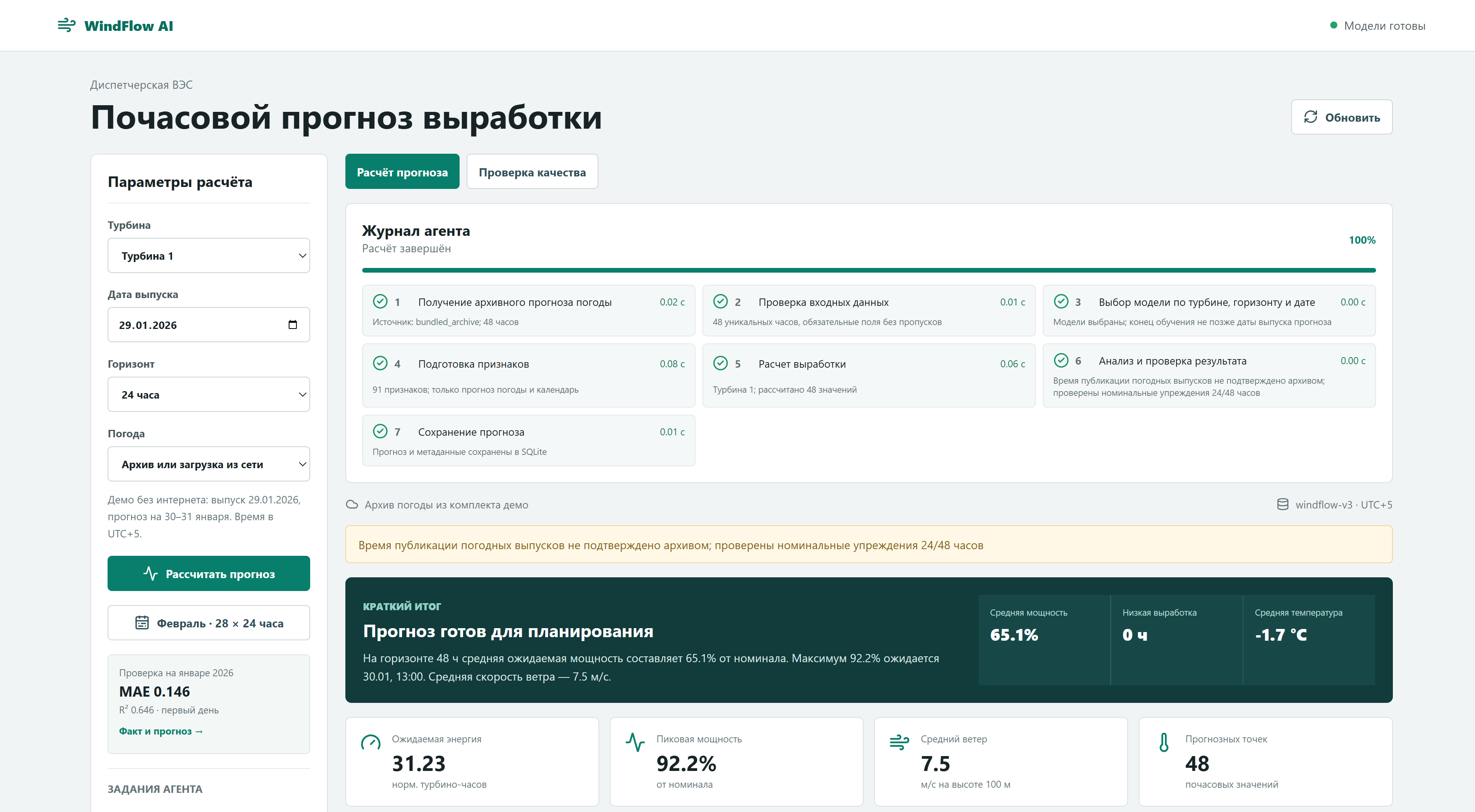Click the checkmark icon of step 4

click(x=380, y=363)
